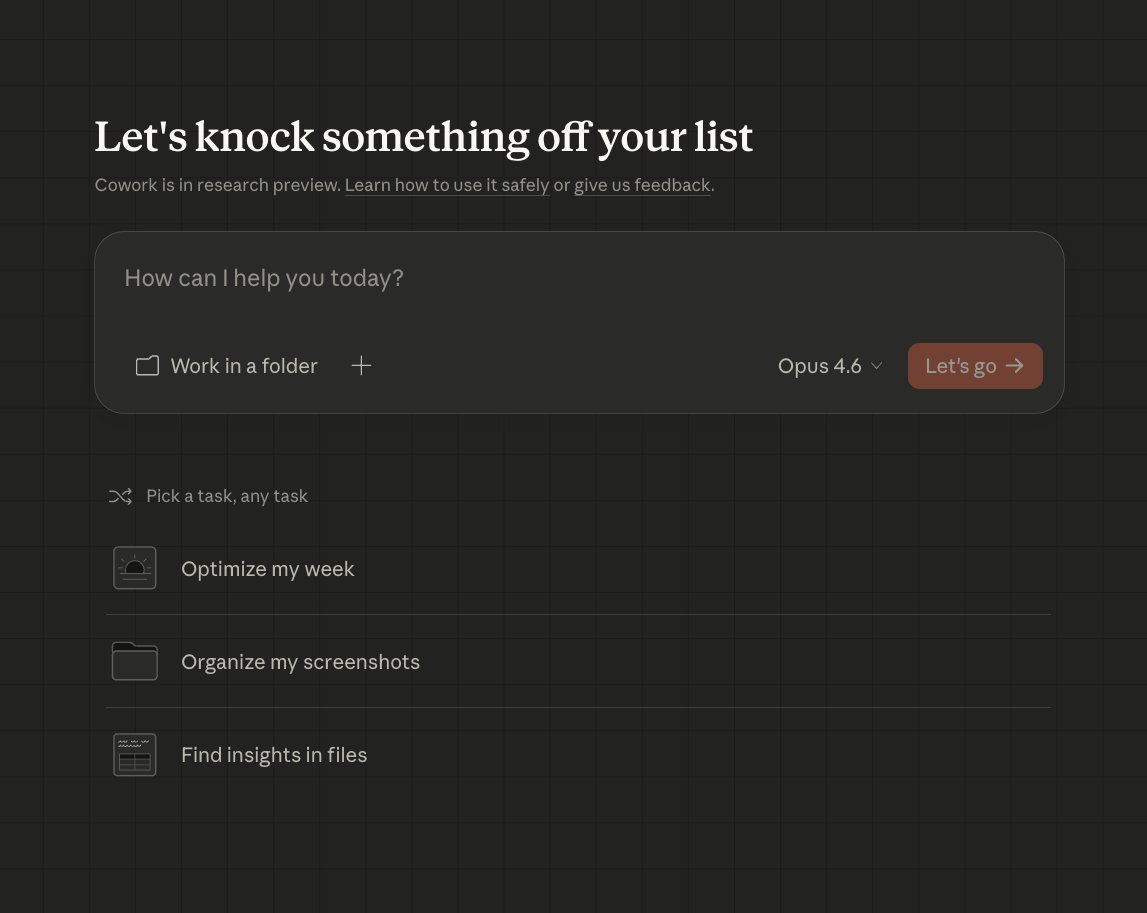The image size is (1147, 913).
Task: Open the Learn how to use it safely link
Action: (x=447, y=185)
